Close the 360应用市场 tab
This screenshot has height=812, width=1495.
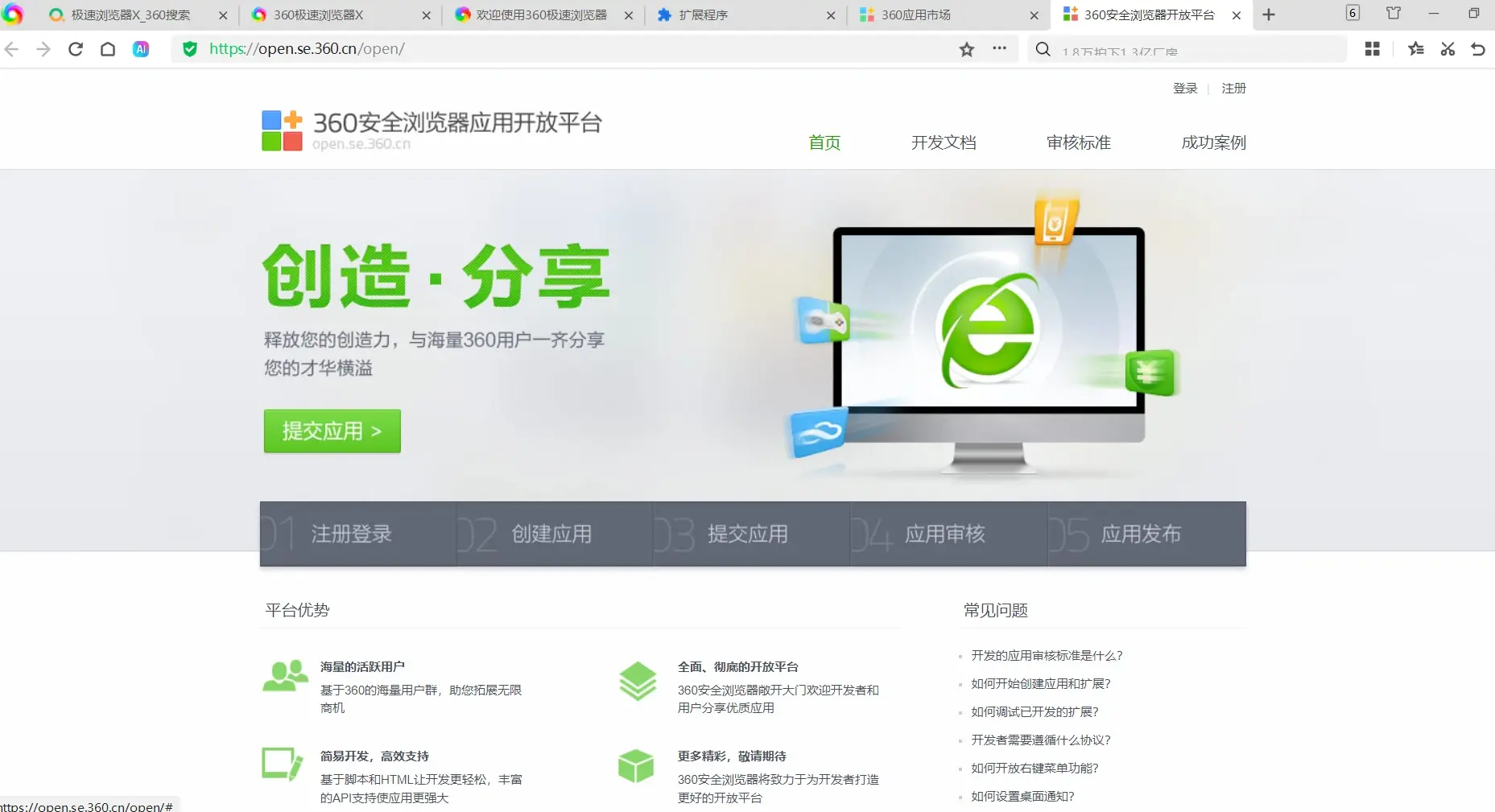coord(1035,15)
